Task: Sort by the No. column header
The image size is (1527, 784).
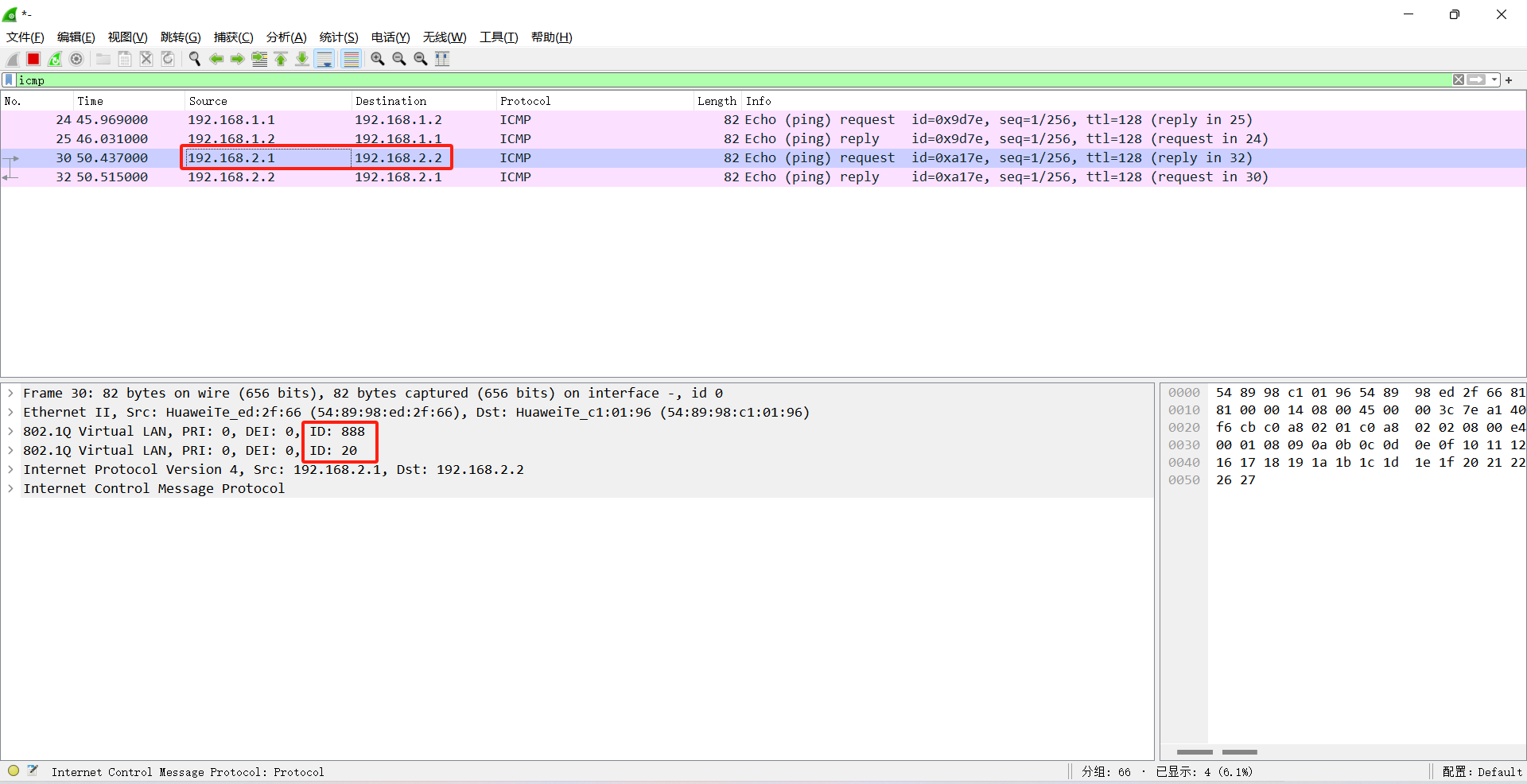Action: [x=37, y=101]
